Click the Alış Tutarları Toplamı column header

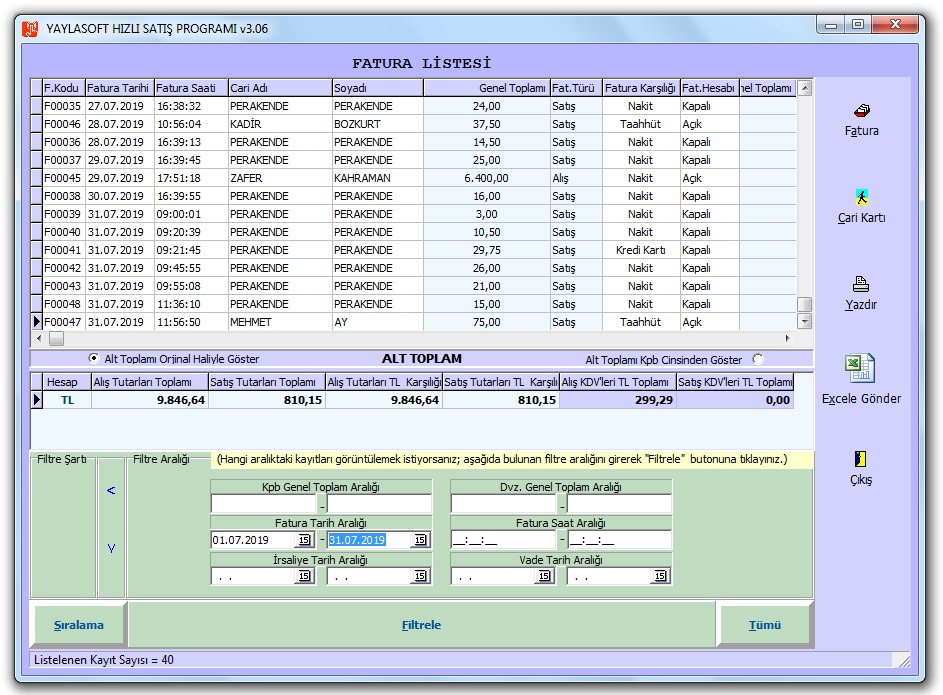(x=149, y=382)
